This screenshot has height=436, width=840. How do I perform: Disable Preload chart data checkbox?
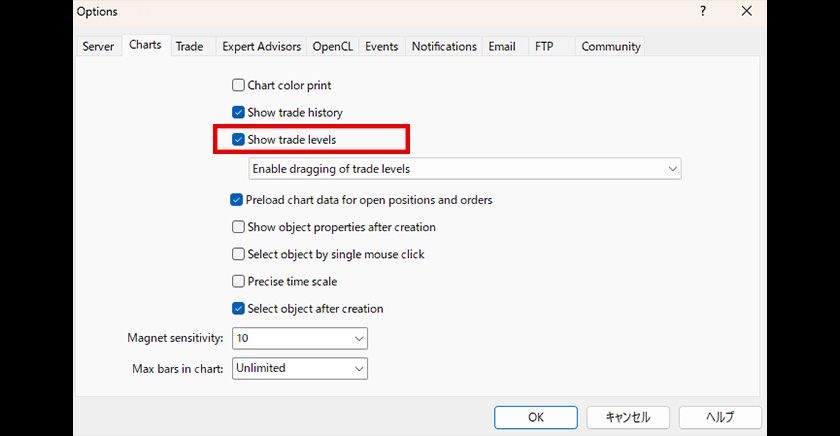tap(237, 200)
